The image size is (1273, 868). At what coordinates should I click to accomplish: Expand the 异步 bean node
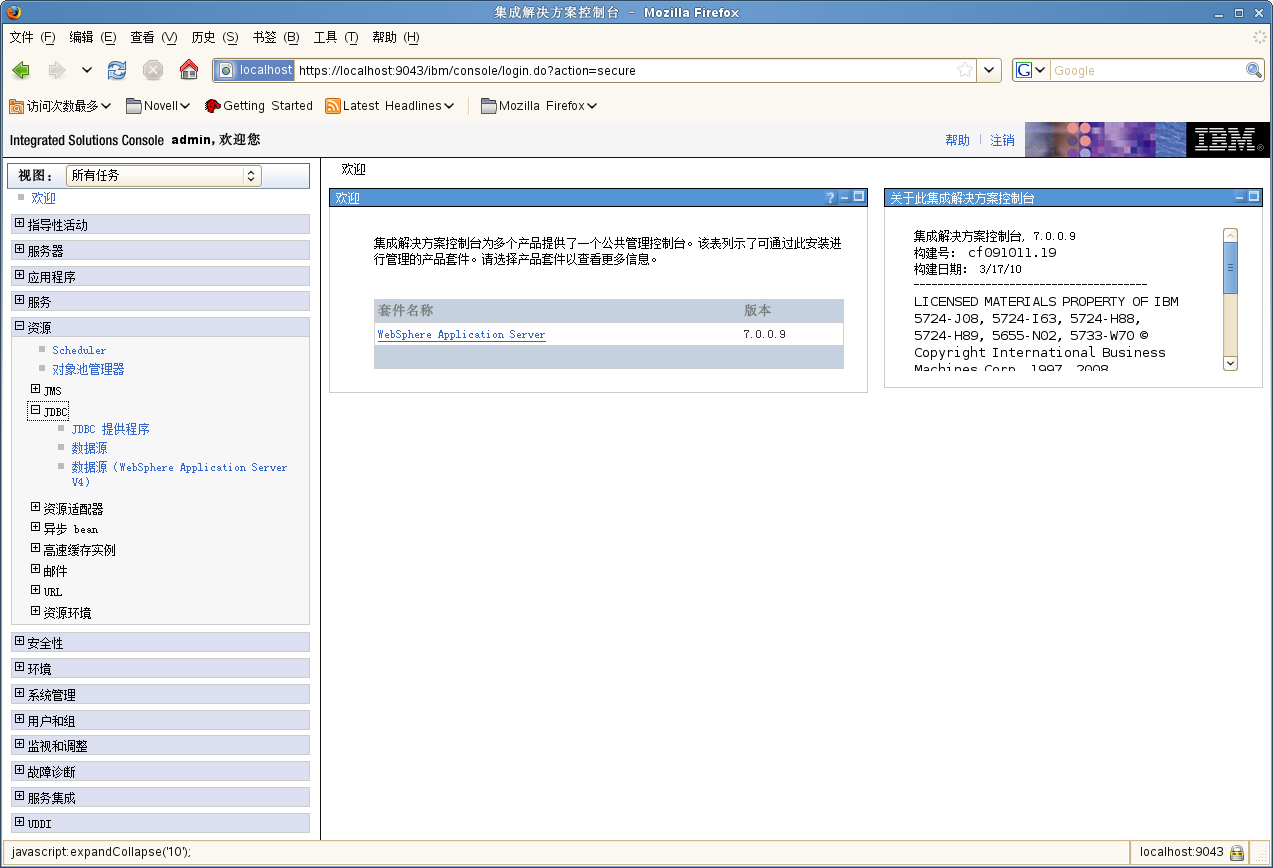[x=35, y=528]
